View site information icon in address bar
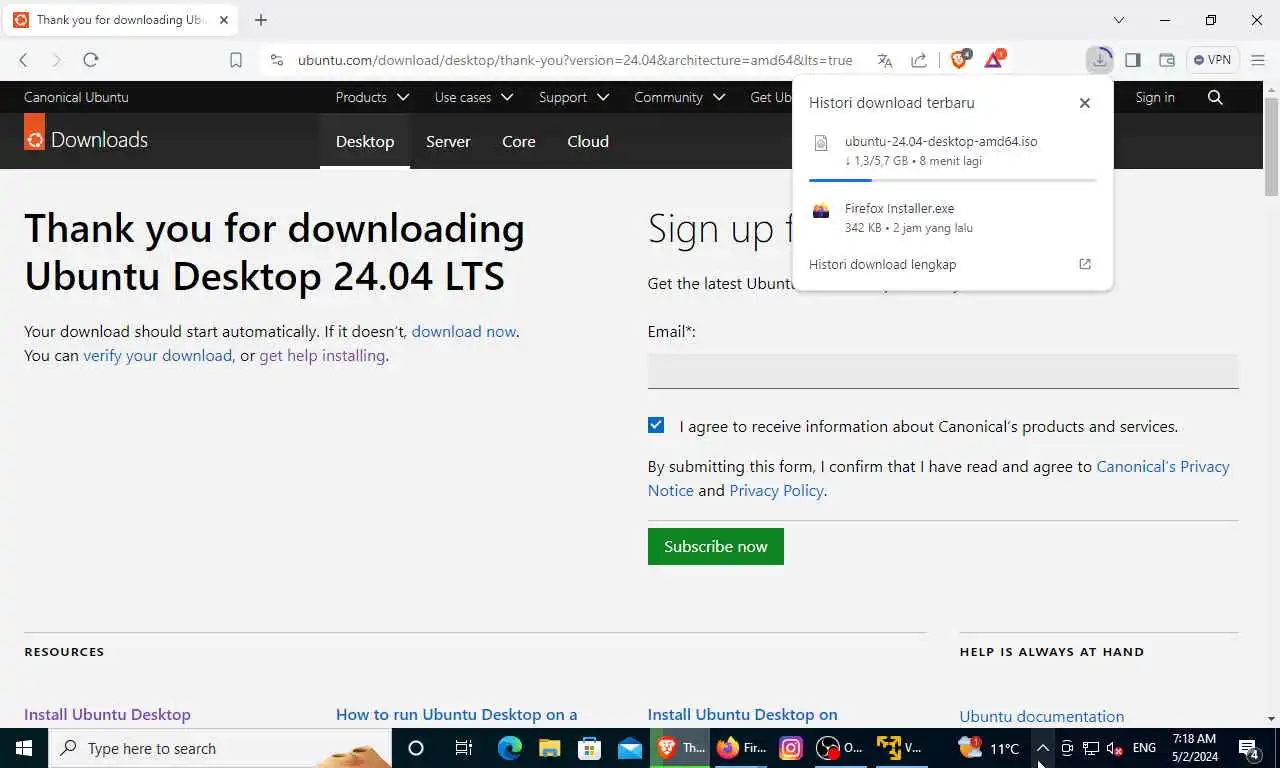This screenshot has height=768, width=1280. pyautogui.click(x=277, y=60)
